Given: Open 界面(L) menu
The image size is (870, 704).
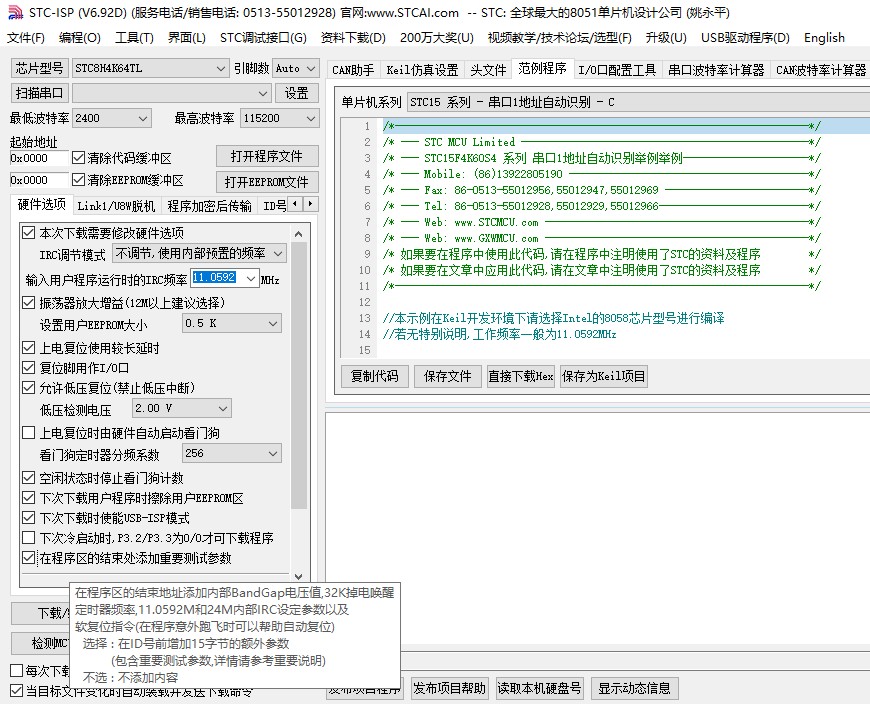Looking at the screenshot, I should point(187,38).
